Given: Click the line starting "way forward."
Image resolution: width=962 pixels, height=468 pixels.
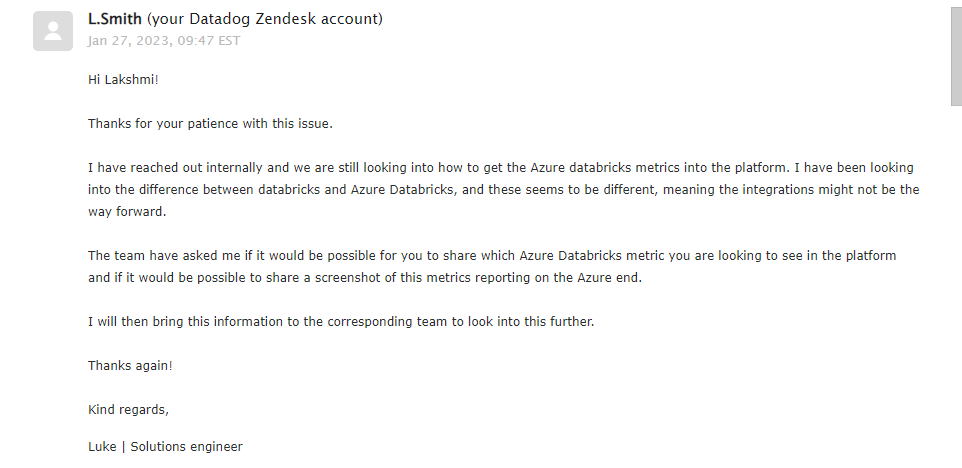Looking at the screenshot, I should pyautogui.click(x=126, y=211).
